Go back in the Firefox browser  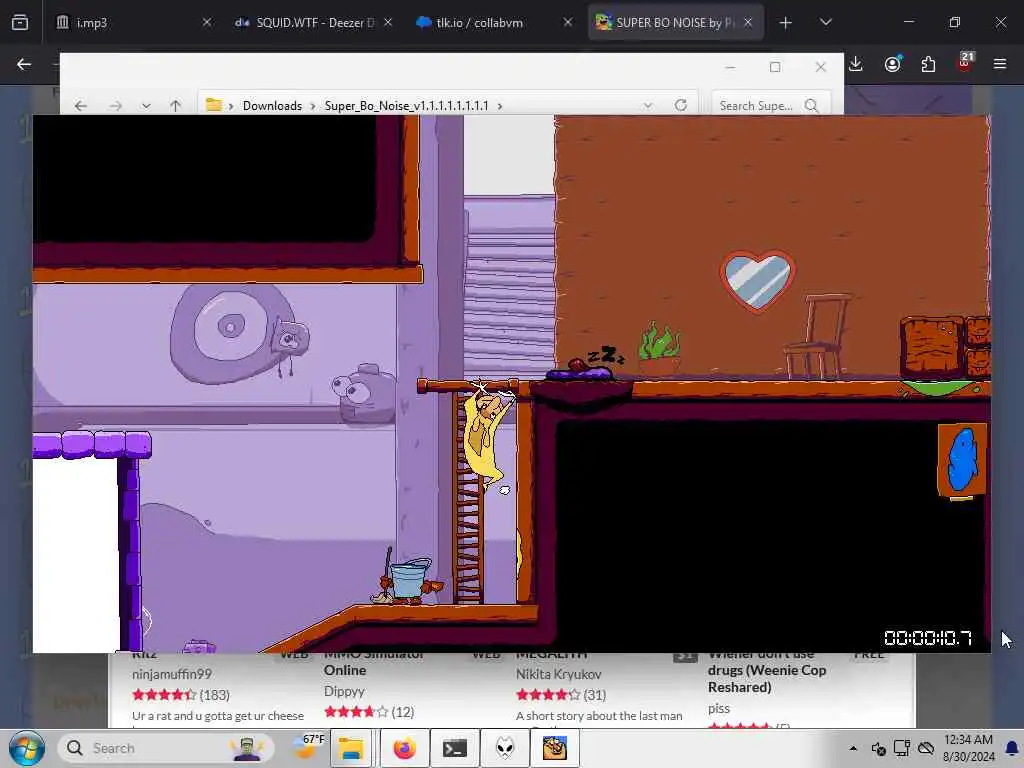(24, 64)
